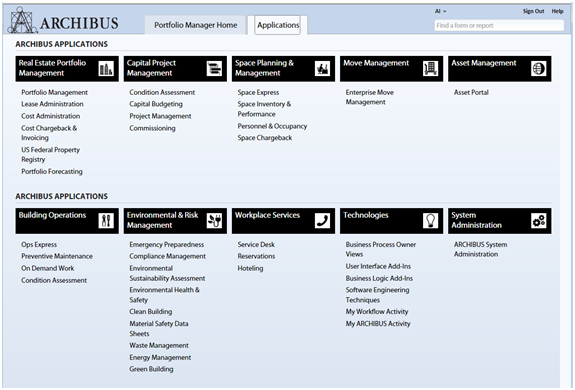Viewport: 575px width, 390px height.
Task: Open Project Management link
Action: point(160,116)
